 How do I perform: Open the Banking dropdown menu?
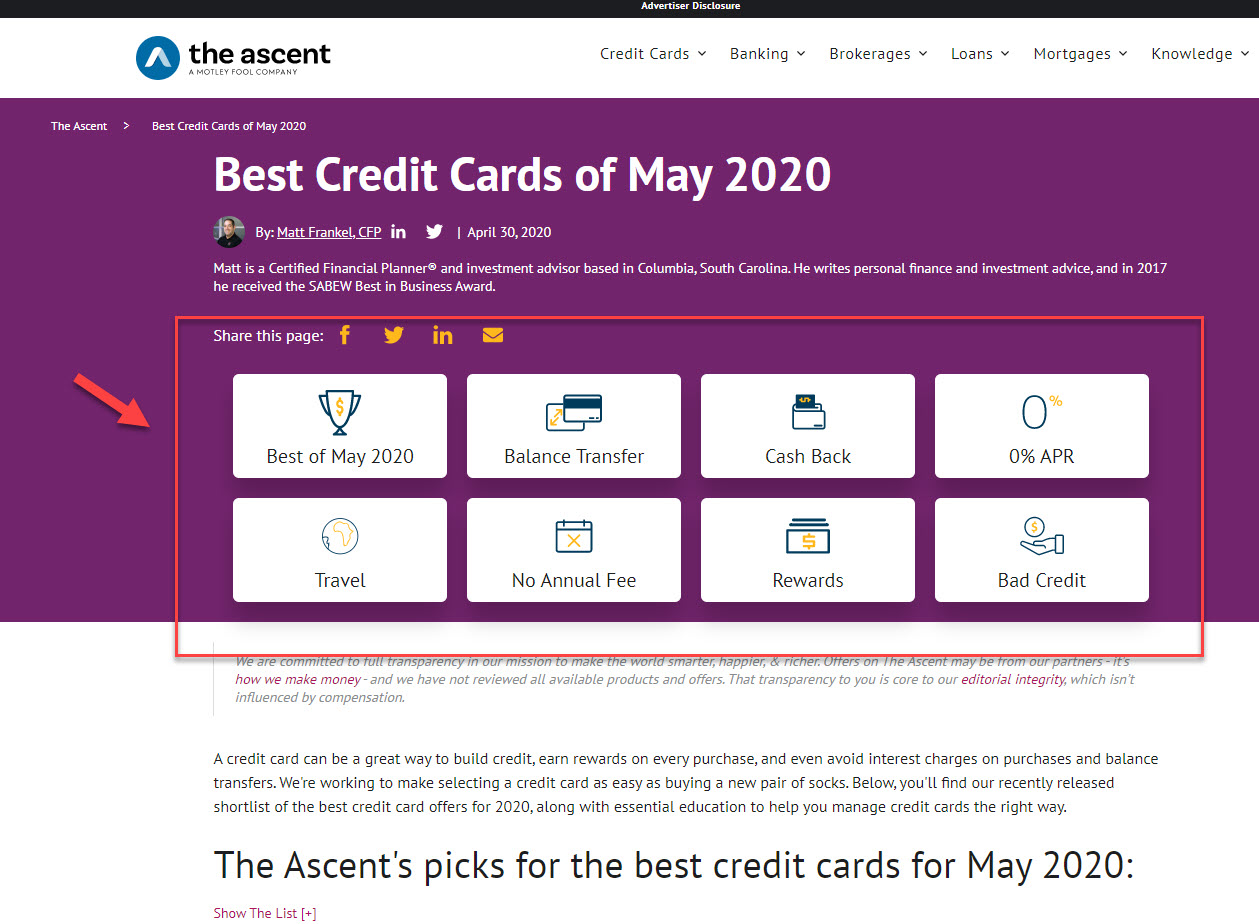pyautogui.click(x=767, y=54)
